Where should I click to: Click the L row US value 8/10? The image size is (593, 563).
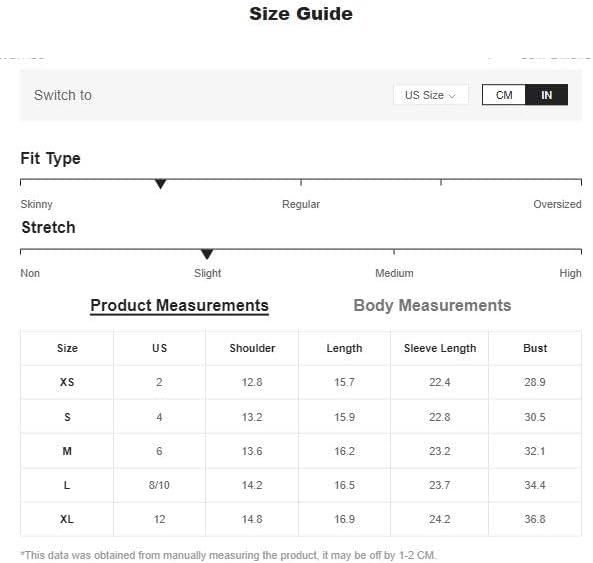(159, 485)
